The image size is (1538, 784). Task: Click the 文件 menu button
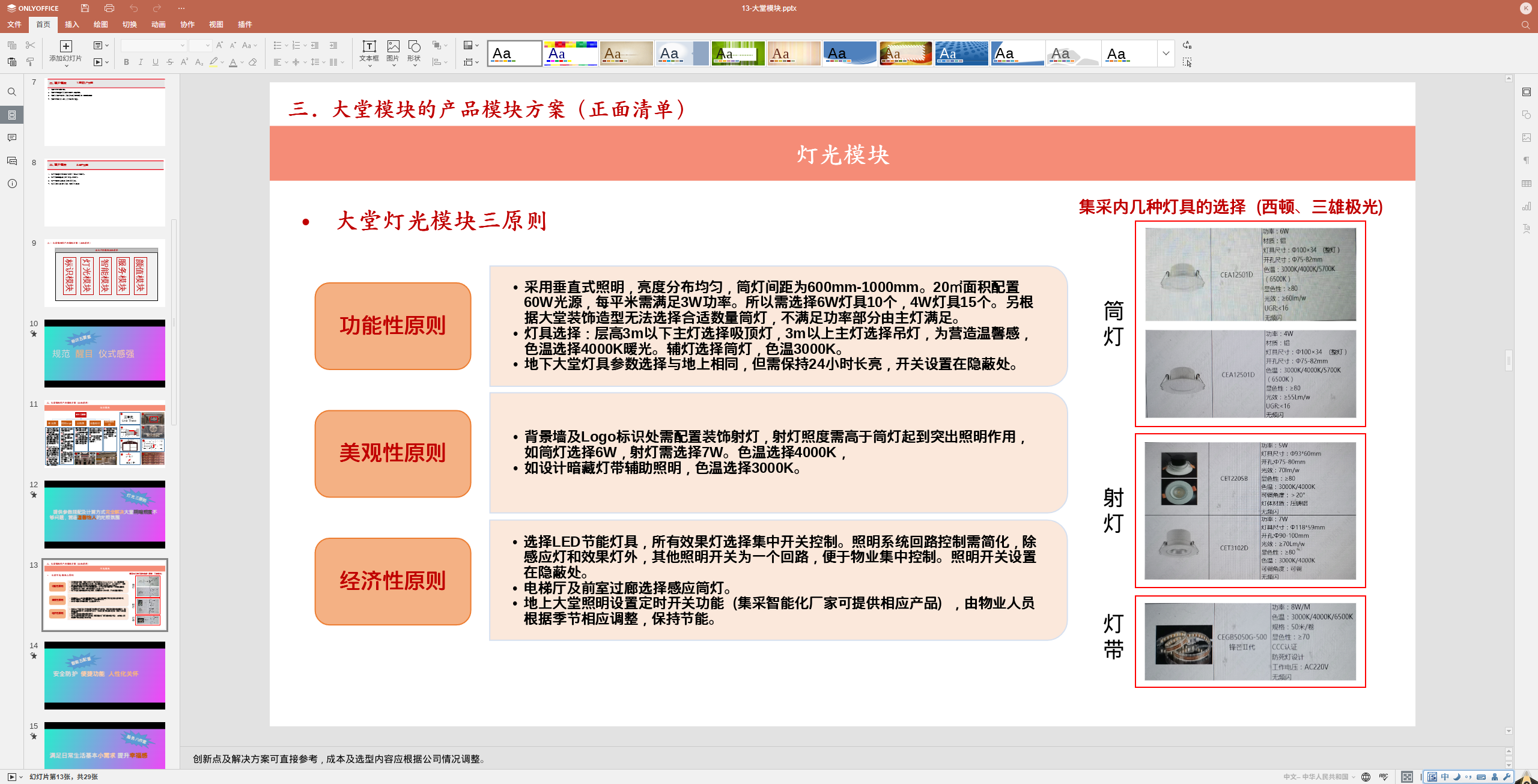[14, 25]
